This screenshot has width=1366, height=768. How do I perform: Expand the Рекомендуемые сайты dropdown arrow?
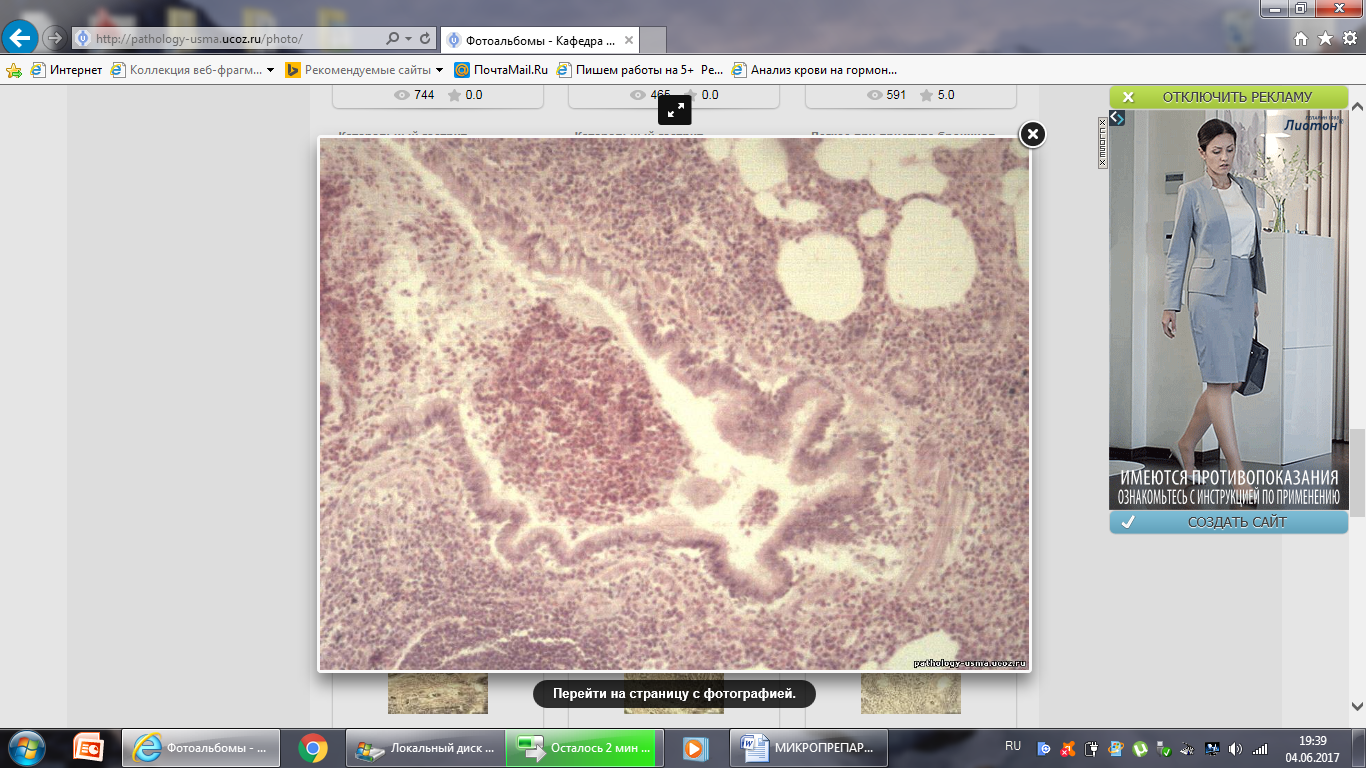[439, 70]
